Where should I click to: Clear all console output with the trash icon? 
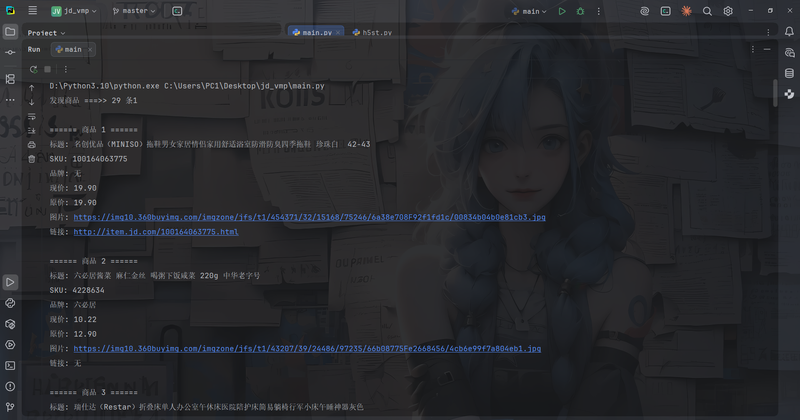click(32, 159)
